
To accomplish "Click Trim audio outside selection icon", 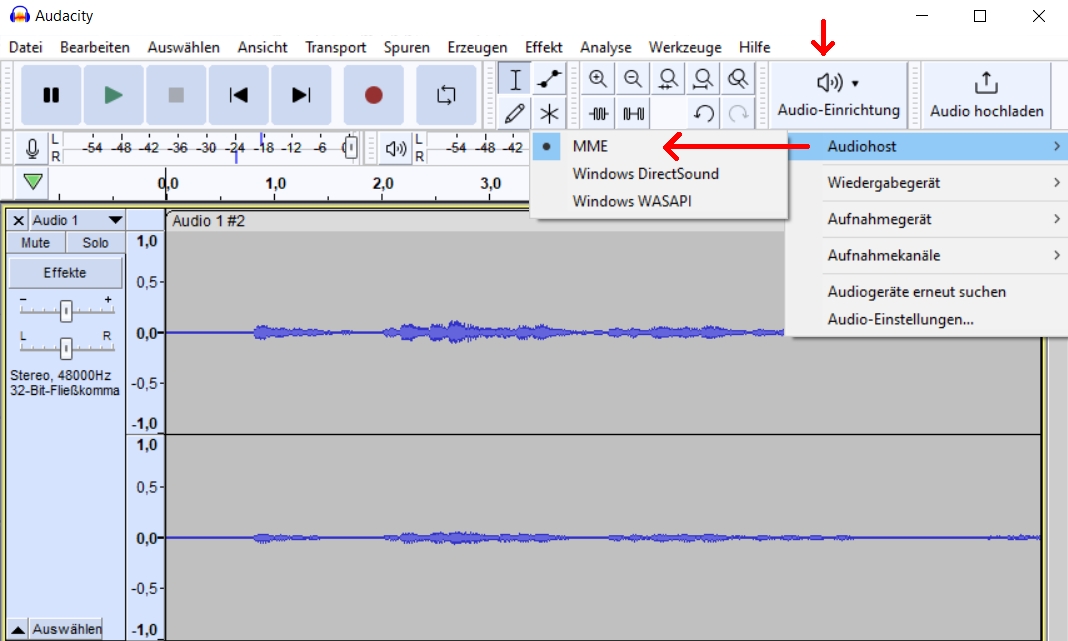I will pos(598,113).
